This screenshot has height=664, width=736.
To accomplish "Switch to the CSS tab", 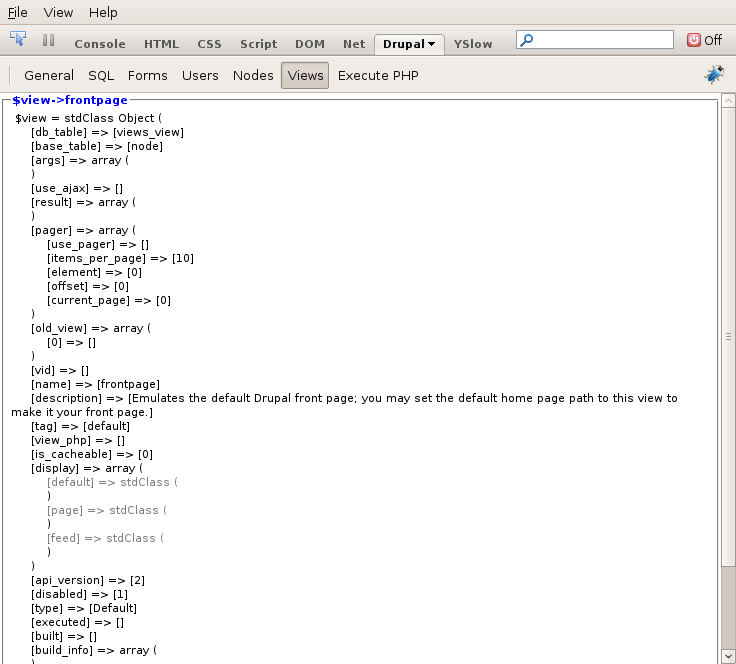I will pos(209,44).
